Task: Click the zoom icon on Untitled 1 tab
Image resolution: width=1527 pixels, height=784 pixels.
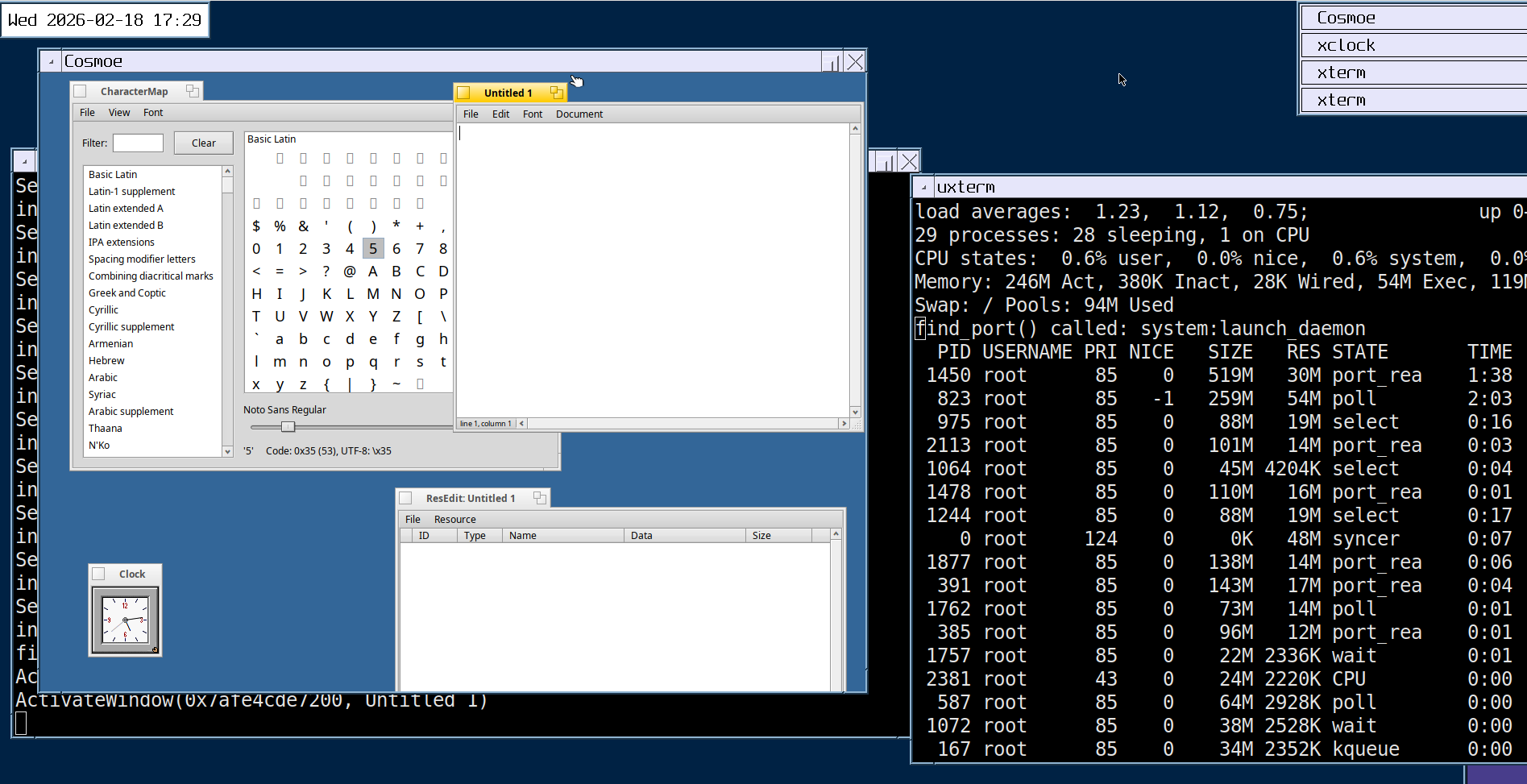Action: point(556,93)
